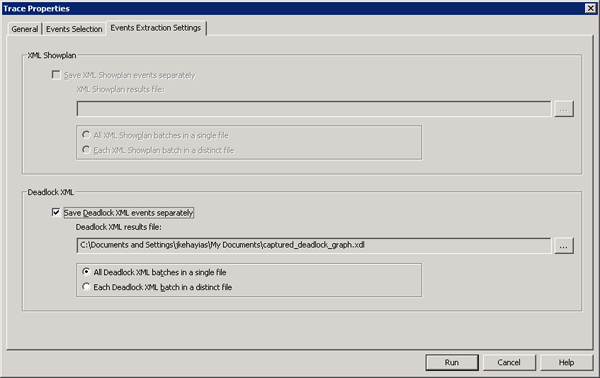The height and width of the screenshot is (378, 600).
Task: Select All XML Showplan batches in single file
Action: [x=86, y=135]
